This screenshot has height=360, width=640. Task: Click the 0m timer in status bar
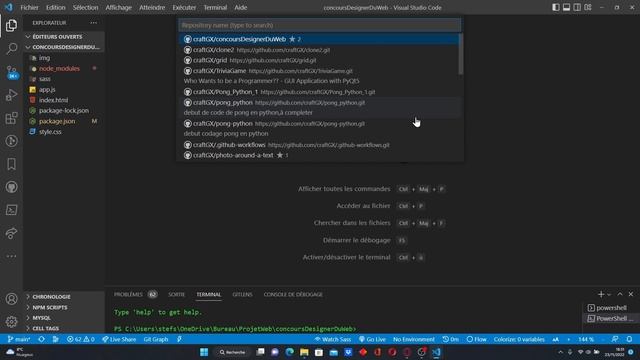(x=450, y=339)
